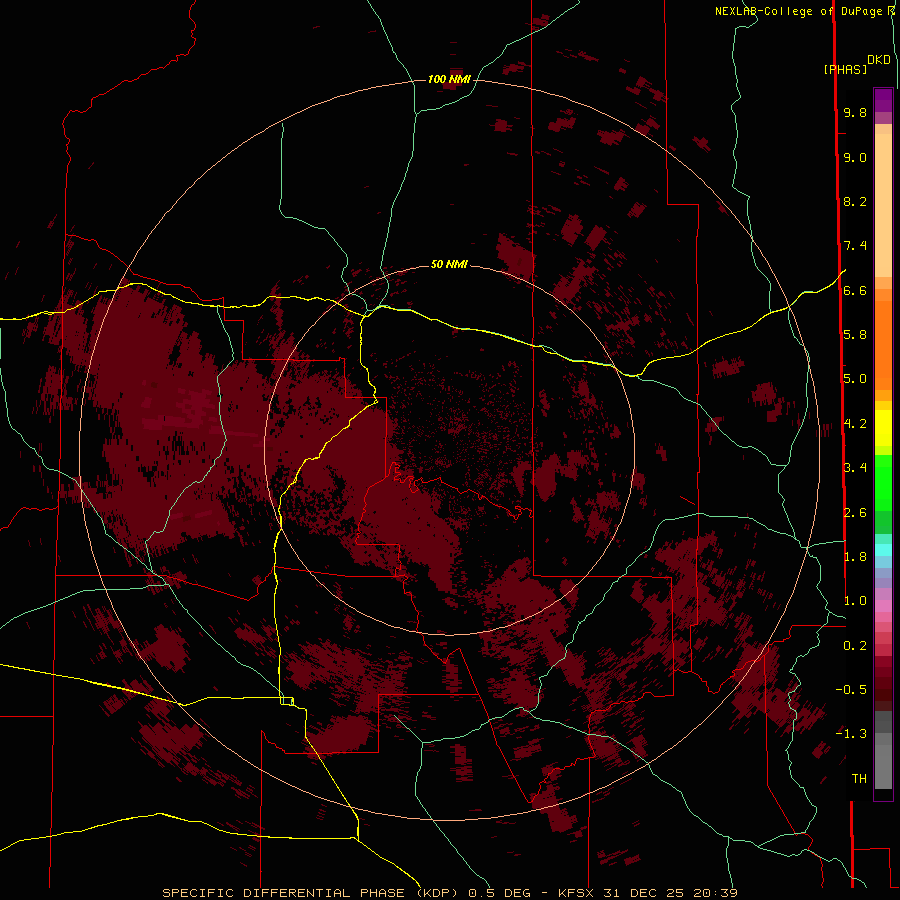
Task: Select the 1.0 legend value
Action: 855,601
